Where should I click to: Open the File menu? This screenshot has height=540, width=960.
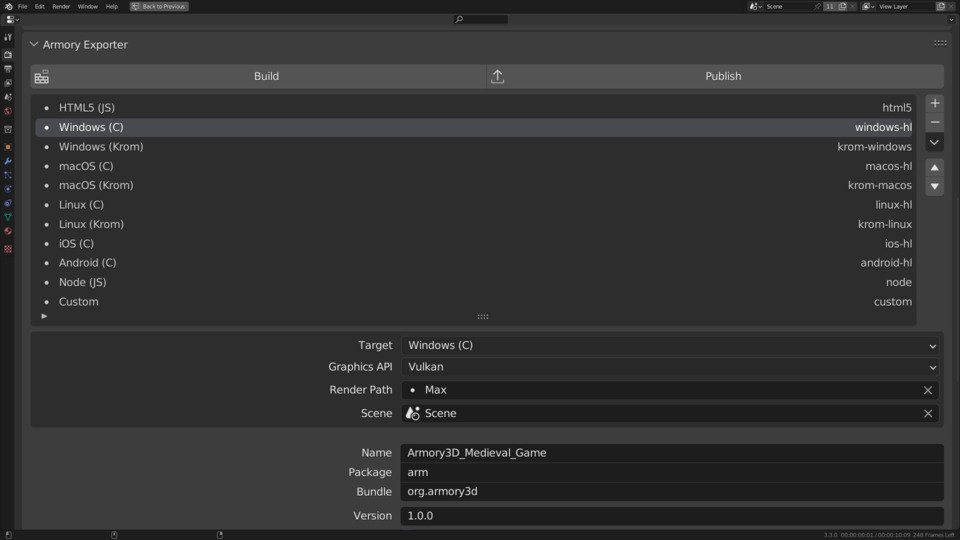[x=23, y=6]
